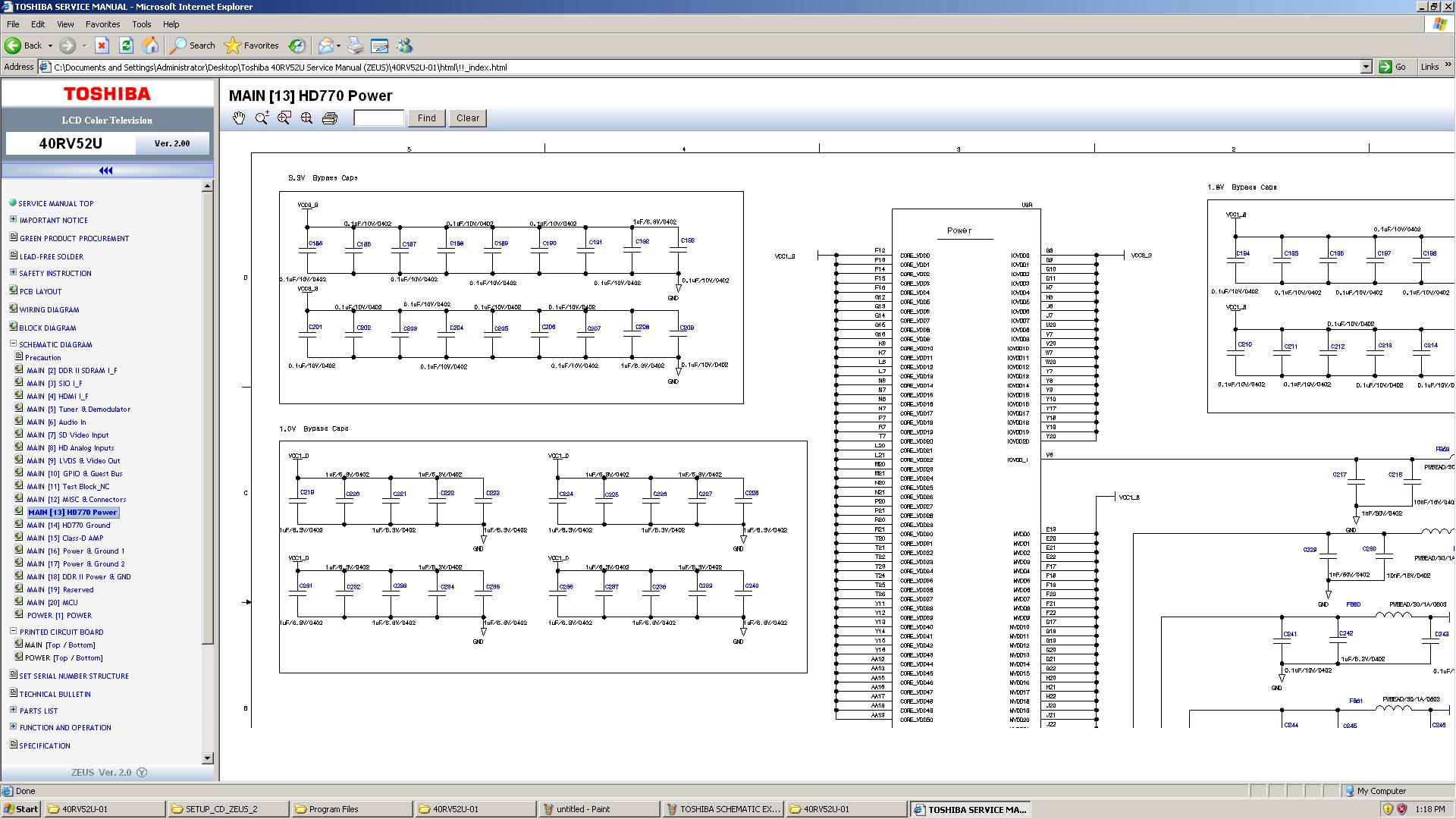Image resolution: width=1456 pixels, height=819 pixels.
Task: Click the browser Refresh icon
Action: coord(126,45)
